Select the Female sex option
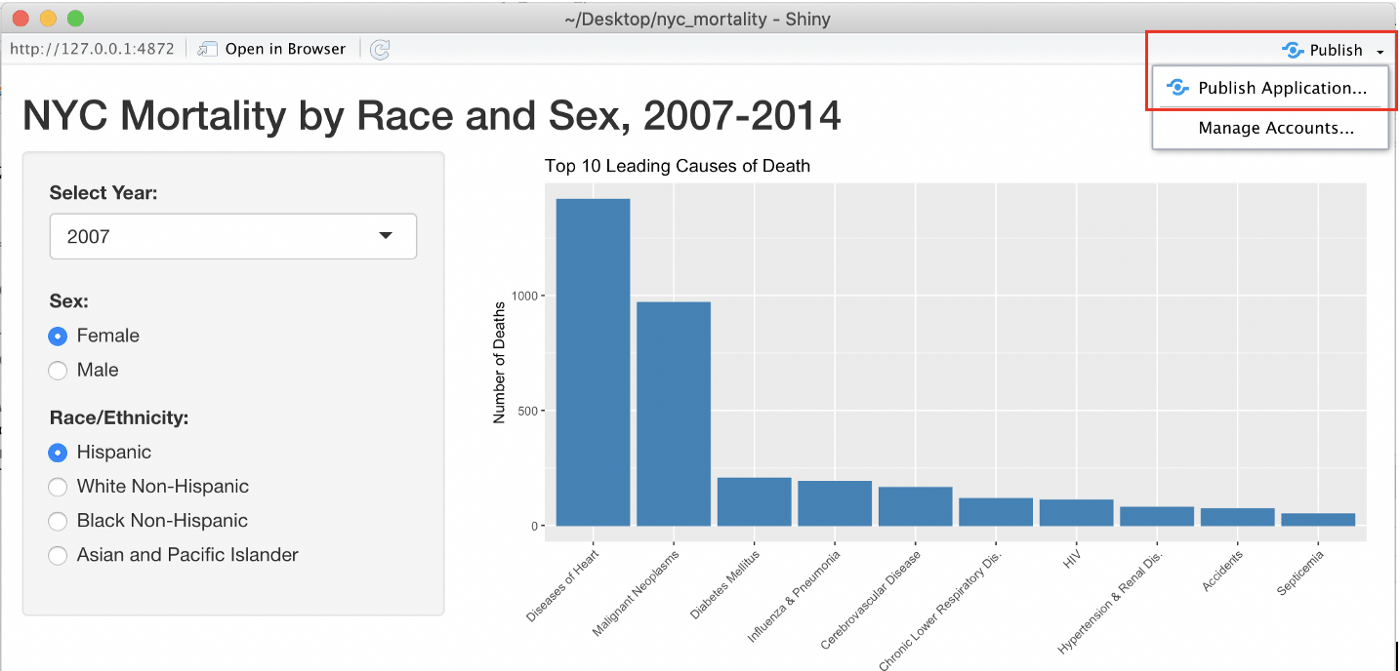Screen dimensions: 1400x671 tap(58, 336)
